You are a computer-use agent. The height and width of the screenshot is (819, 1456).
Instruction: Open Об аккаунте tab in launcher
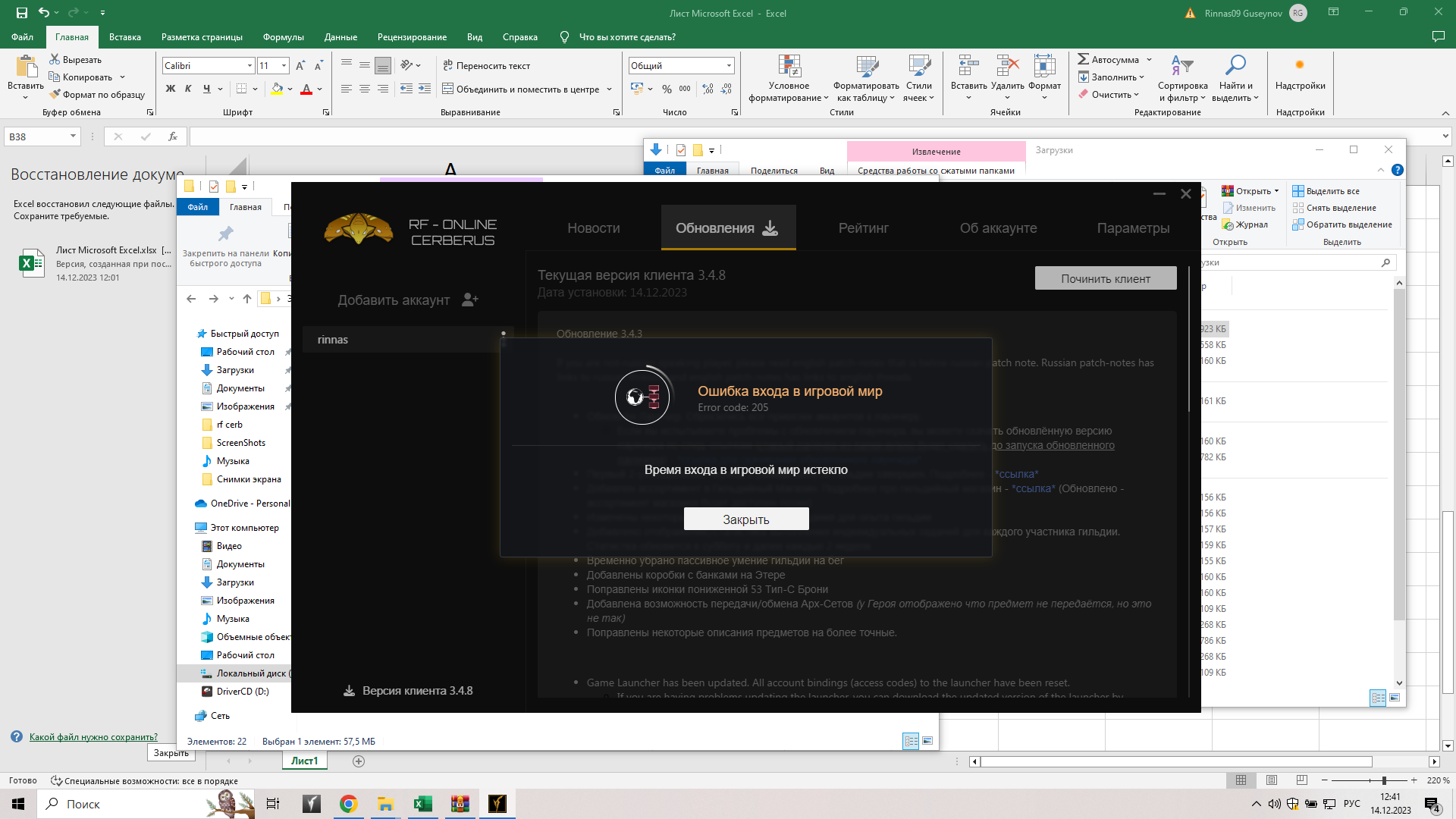(x=998, y=228)
